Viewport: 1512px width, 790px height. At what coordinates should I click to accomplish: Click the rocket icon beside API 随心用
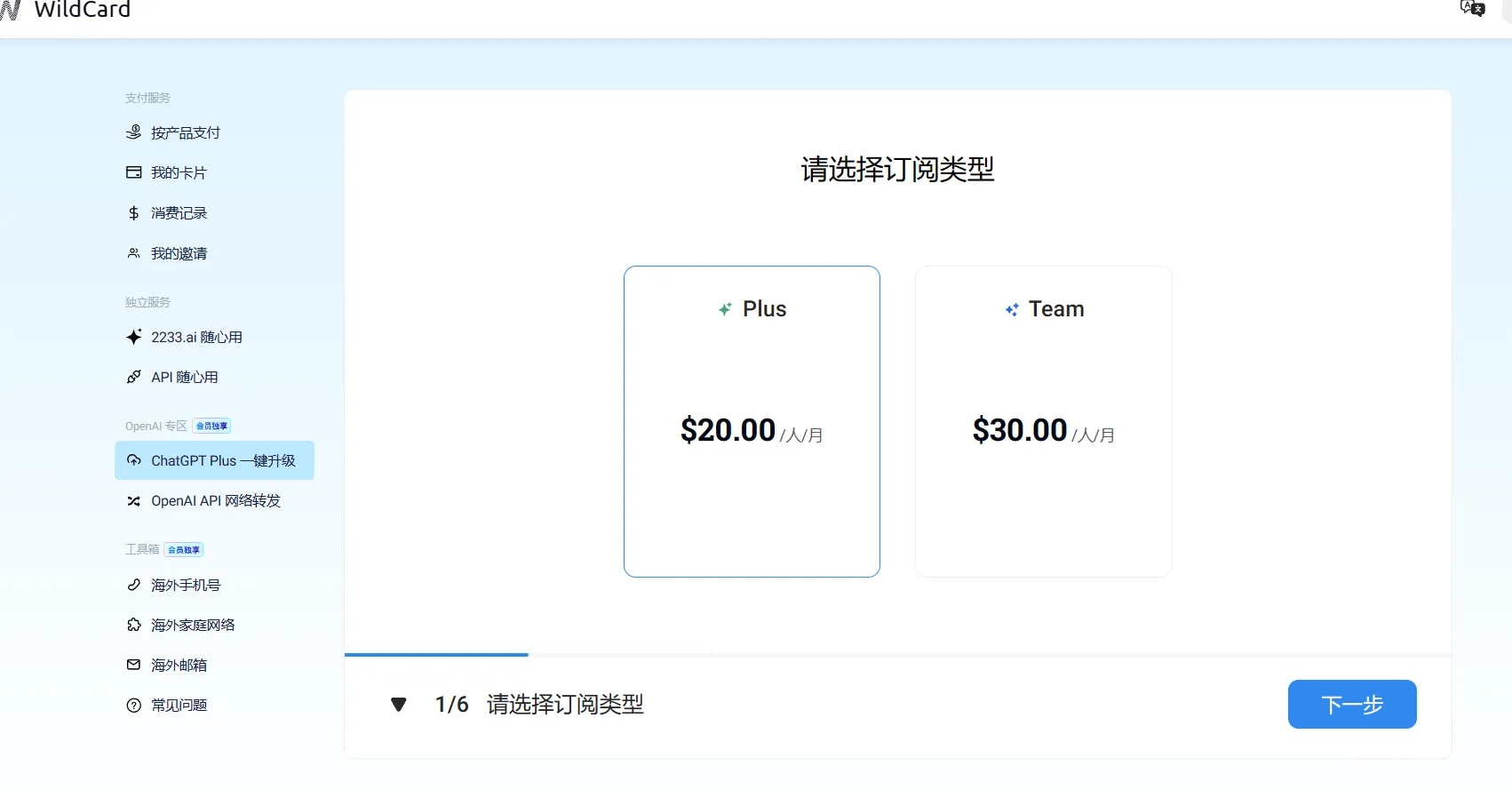coord(133,377)
